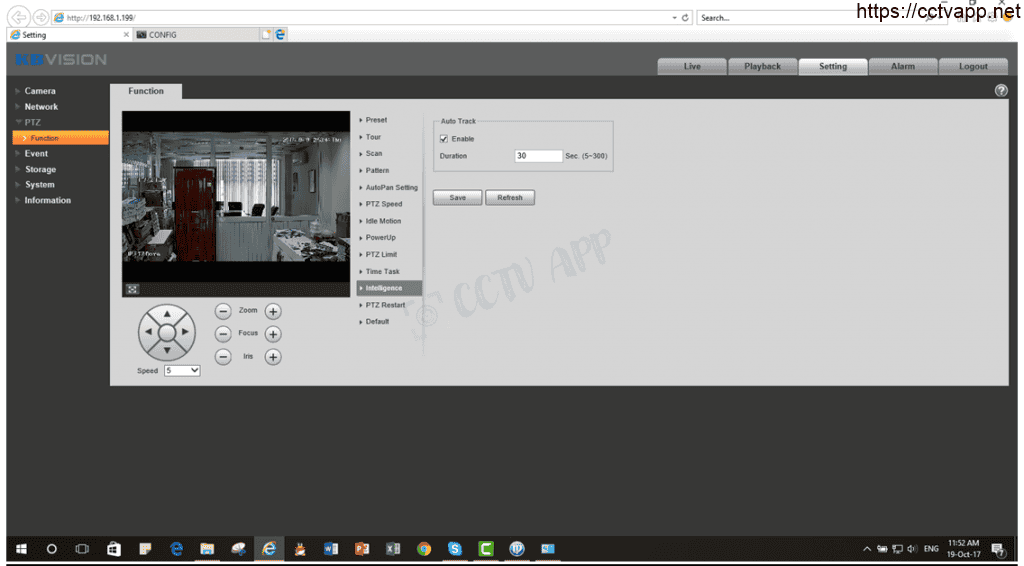Expand the Camera section in sidebar
The image size is (1024, 566).
coord(40,91)
